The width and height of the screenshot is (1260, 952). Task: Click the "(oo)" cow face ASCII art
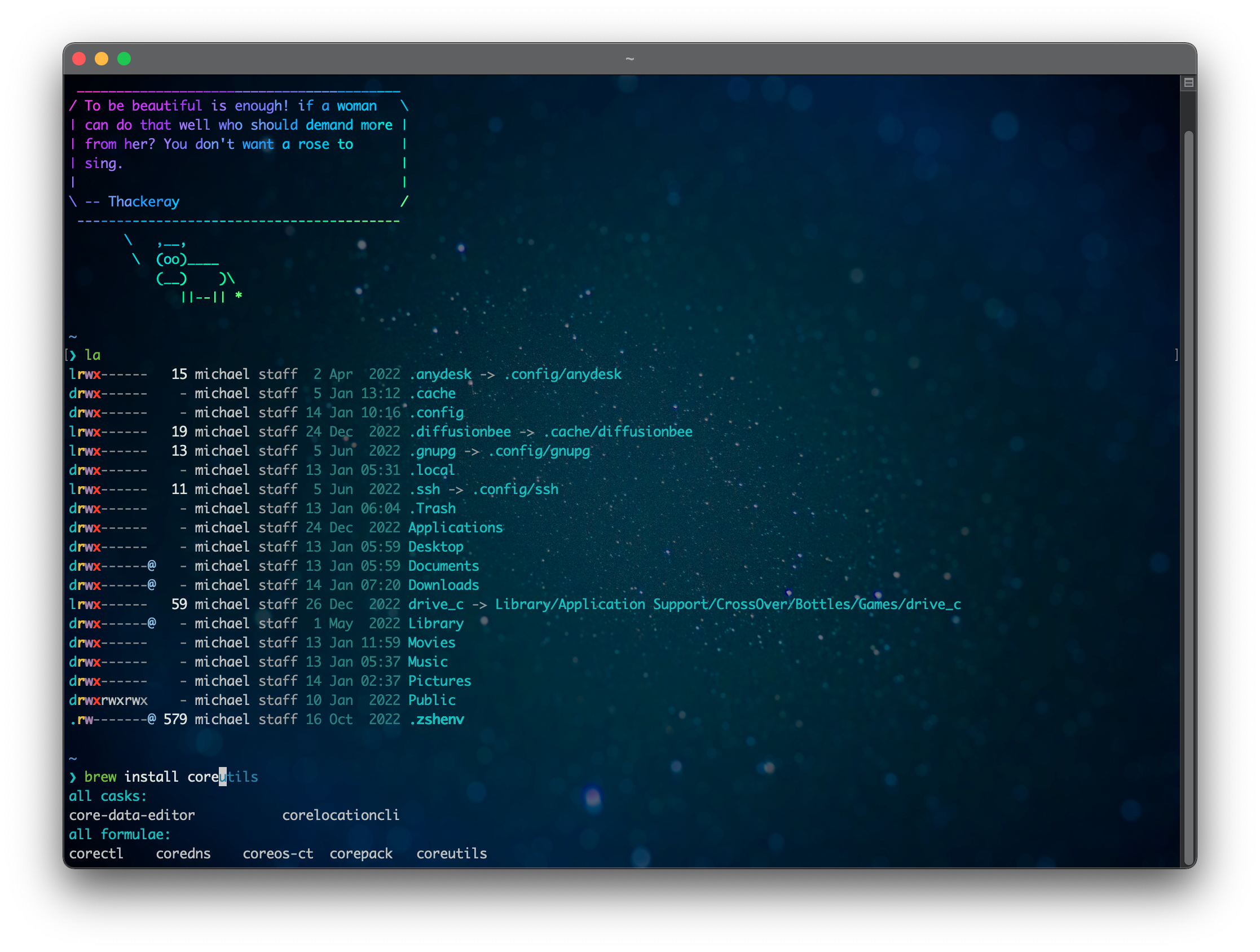tap(171, 260)
